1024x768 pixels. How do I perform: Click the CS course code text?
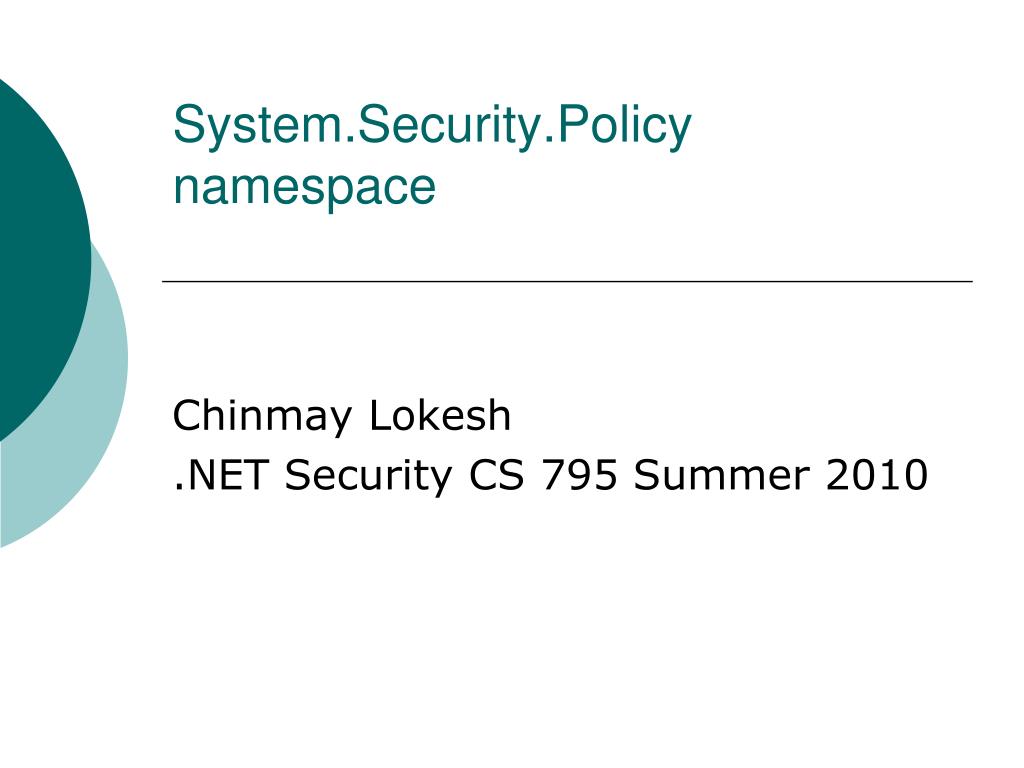(496, 475)
